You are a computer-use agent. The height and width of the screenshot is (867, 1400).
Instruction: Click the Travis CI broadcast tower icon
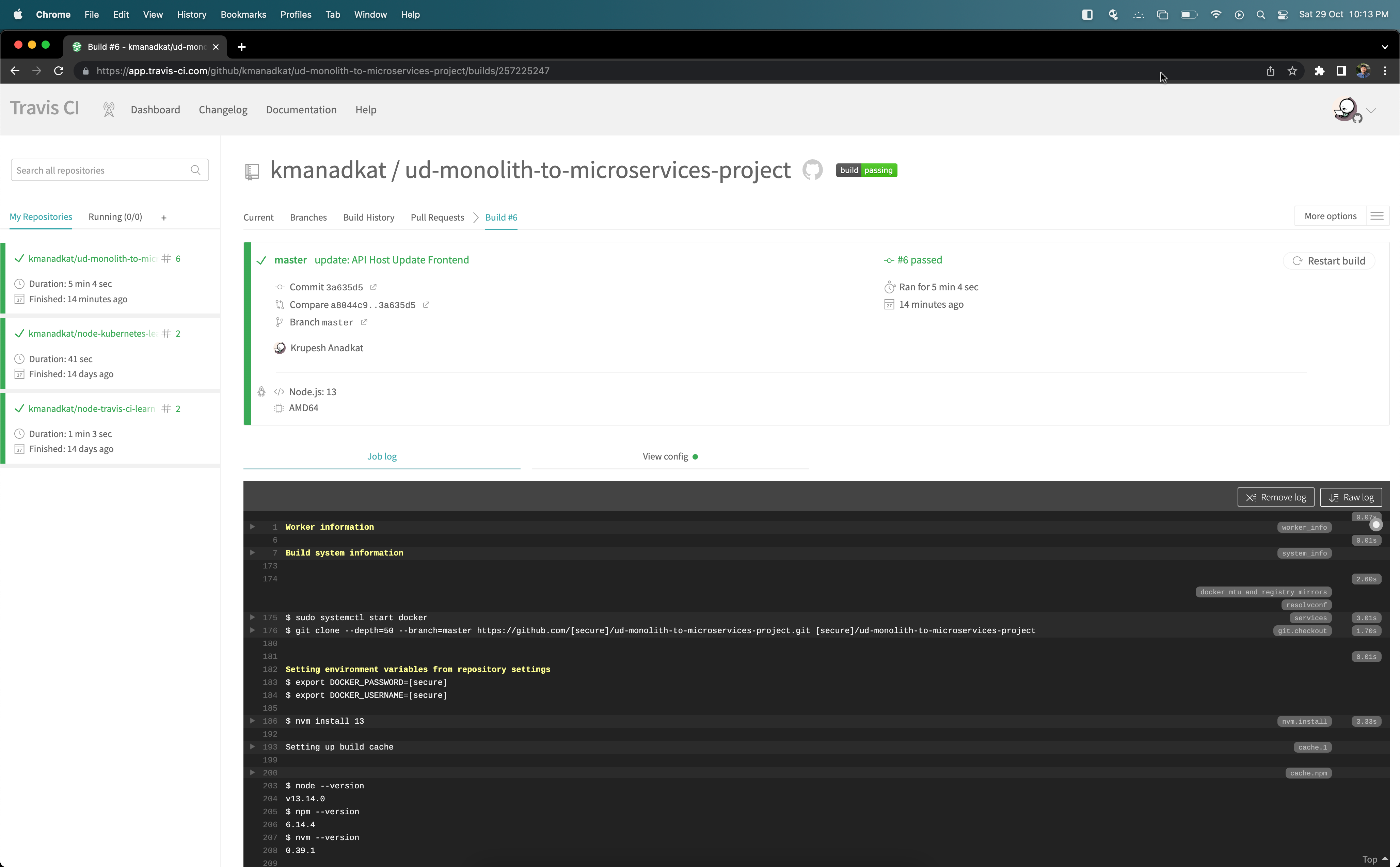pos(108,110)
